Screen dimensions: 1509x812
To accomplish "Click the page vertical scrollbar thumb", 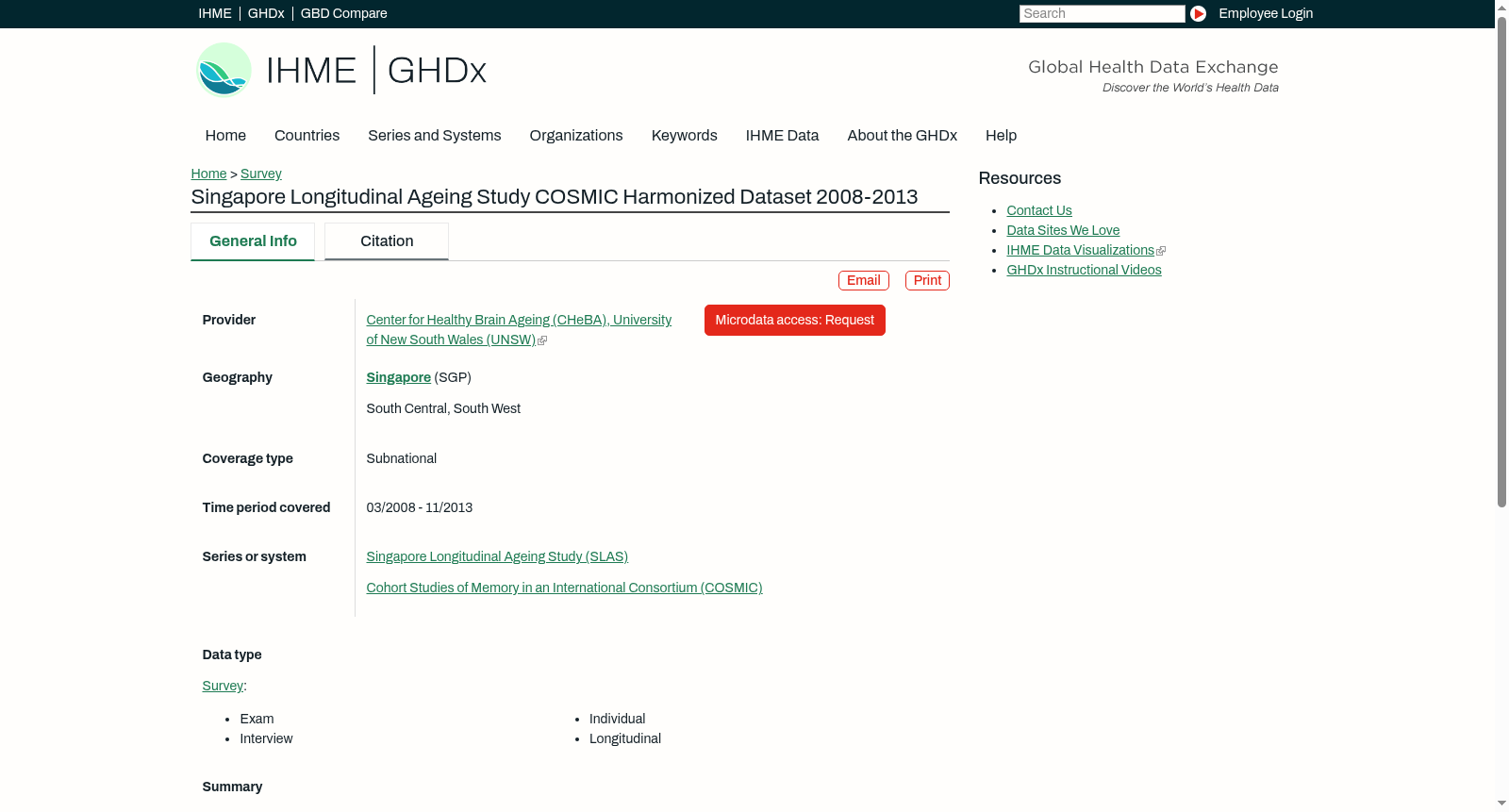I will click(1501, 261).
